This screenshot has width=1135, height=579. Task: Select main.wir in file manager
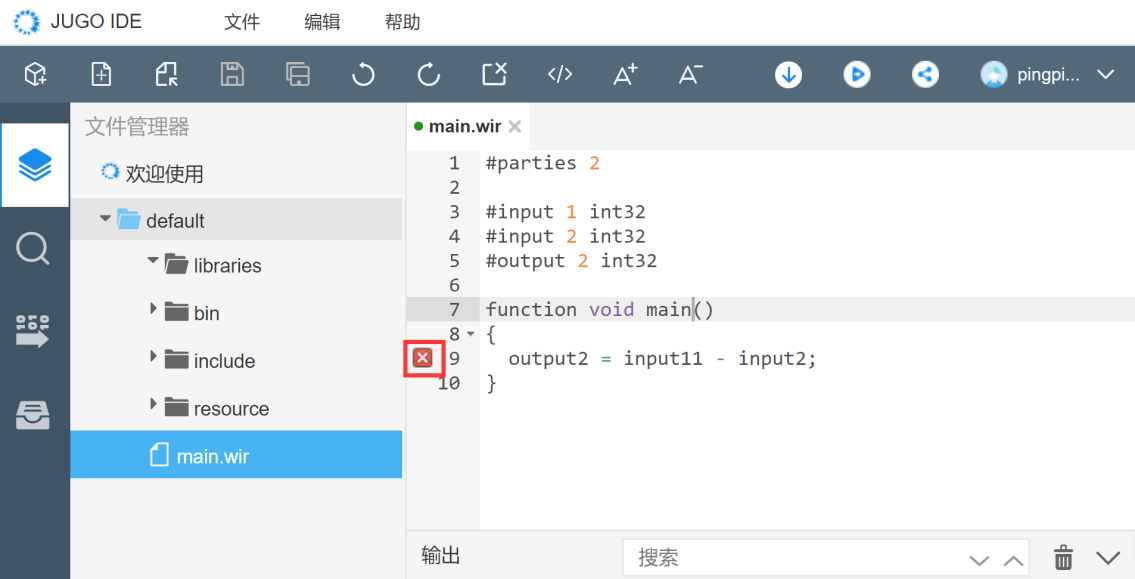(212, 456)
